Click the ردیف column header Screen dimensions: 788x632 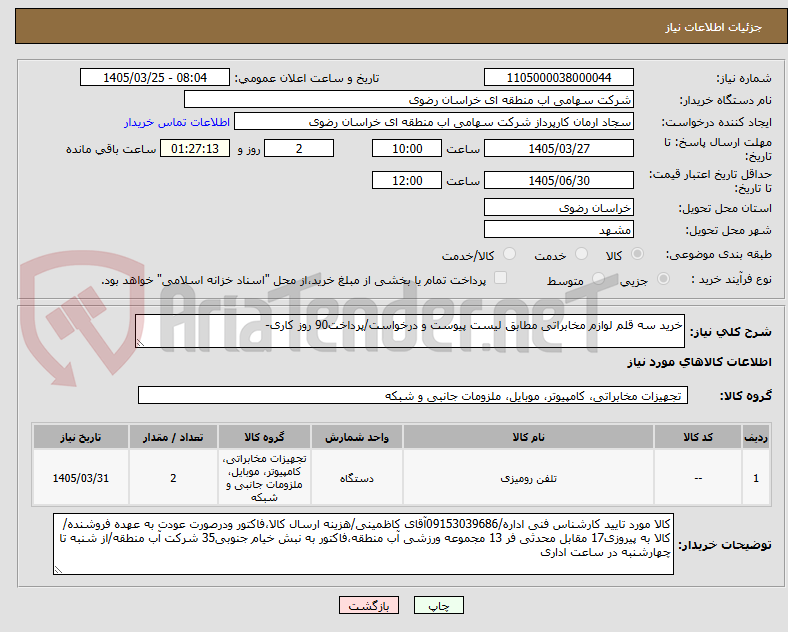click(756, 437)
